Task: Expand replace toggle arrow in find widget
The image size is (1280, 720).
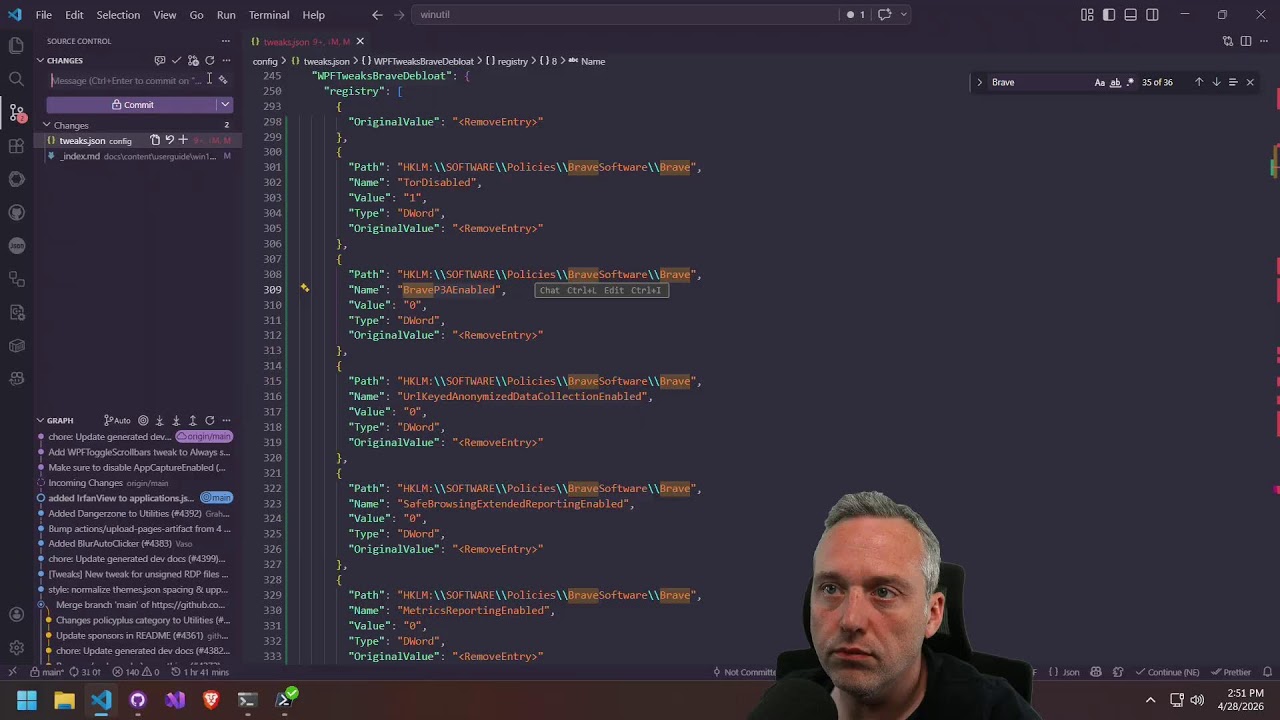Action: point(980,82)
